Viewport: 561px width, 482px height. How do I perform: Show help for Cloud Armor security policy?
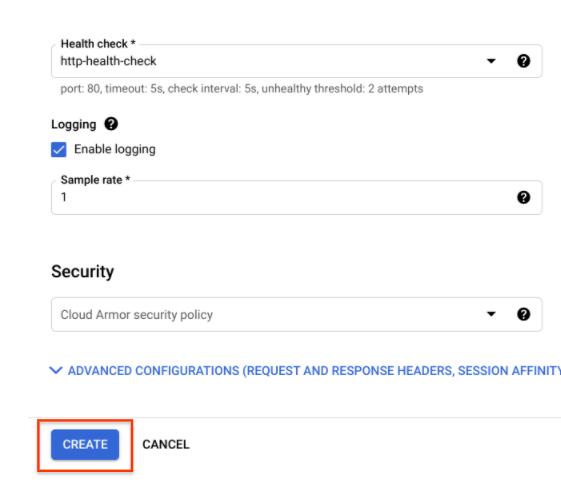(x=523, y=314)
